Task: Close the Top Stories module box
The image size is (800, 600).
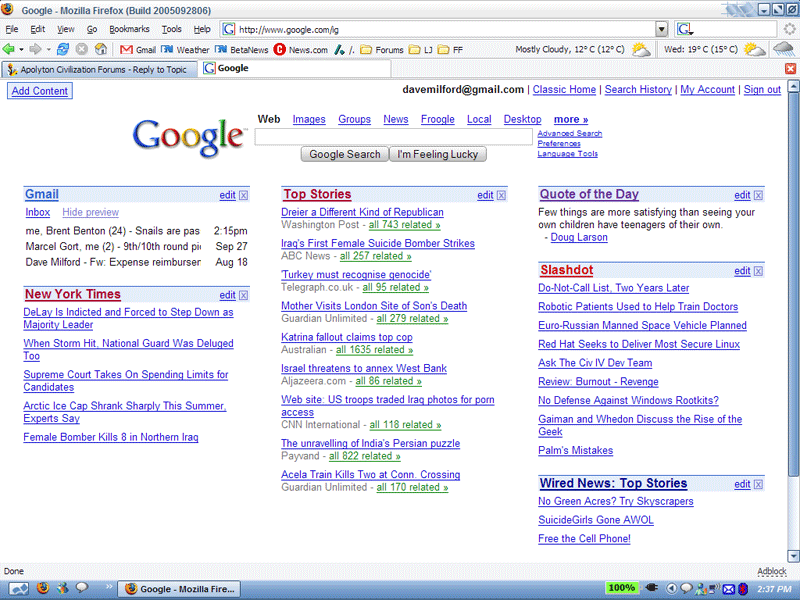Action: pos(501,195)
